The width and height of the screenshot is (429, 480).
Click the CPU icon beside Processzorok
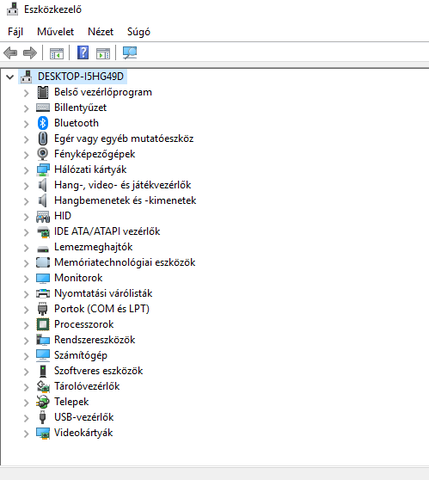(43, 324)
